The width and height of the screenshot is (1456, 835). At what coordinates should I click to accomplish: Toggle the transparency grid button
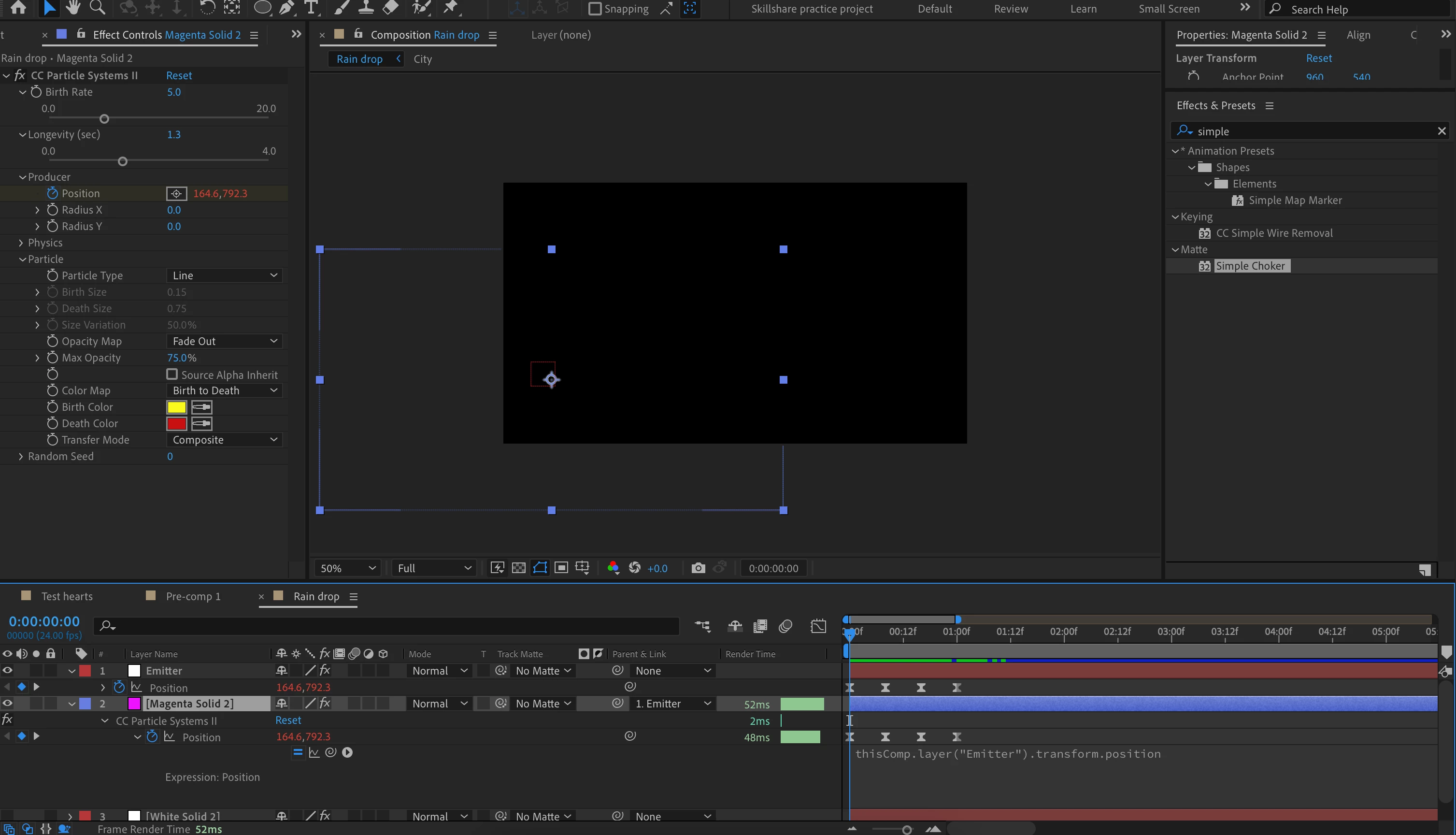click(x=518, y=568)
